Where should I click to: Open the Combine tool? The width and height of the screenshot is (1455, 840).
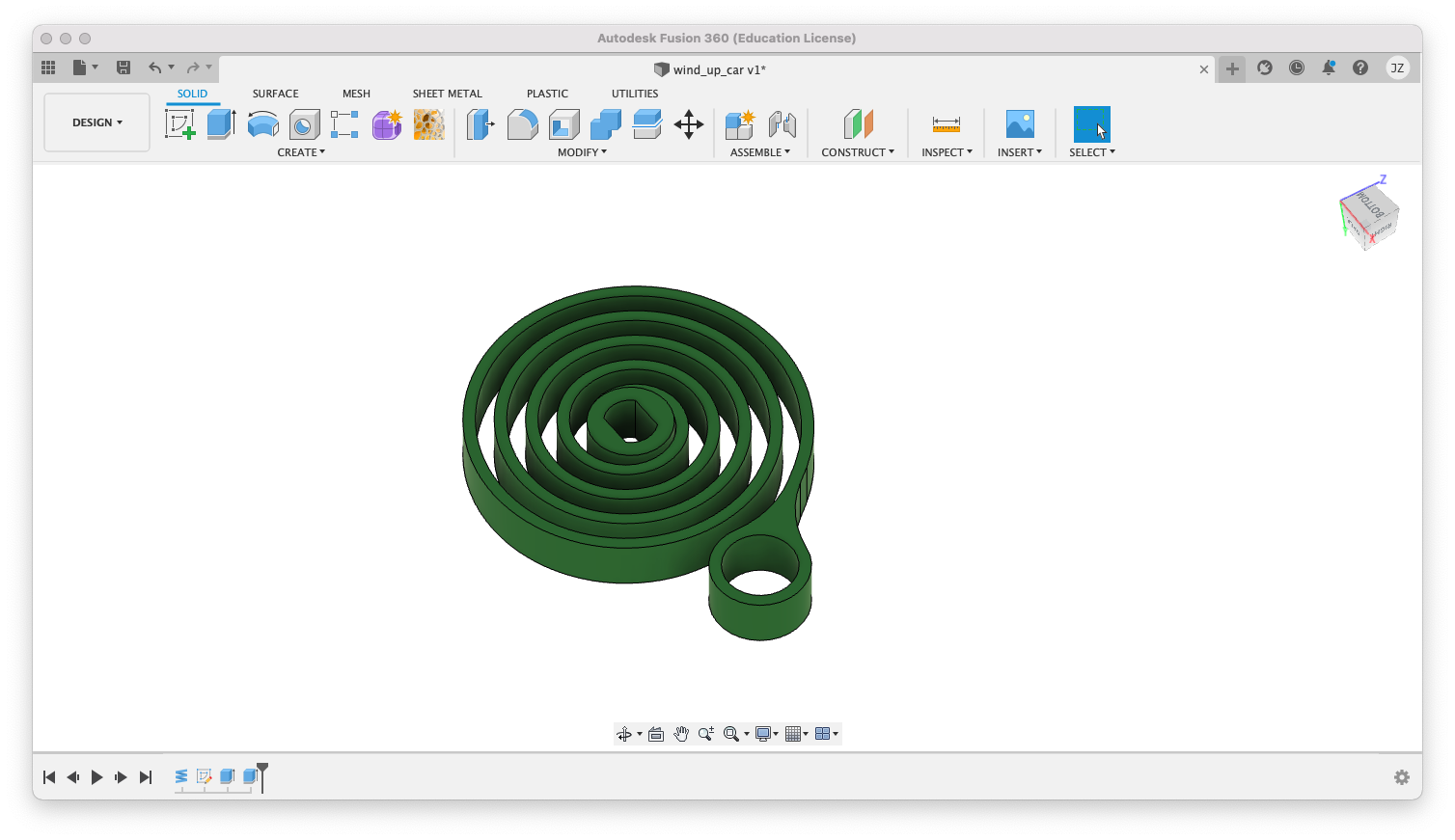pos(606,124)
